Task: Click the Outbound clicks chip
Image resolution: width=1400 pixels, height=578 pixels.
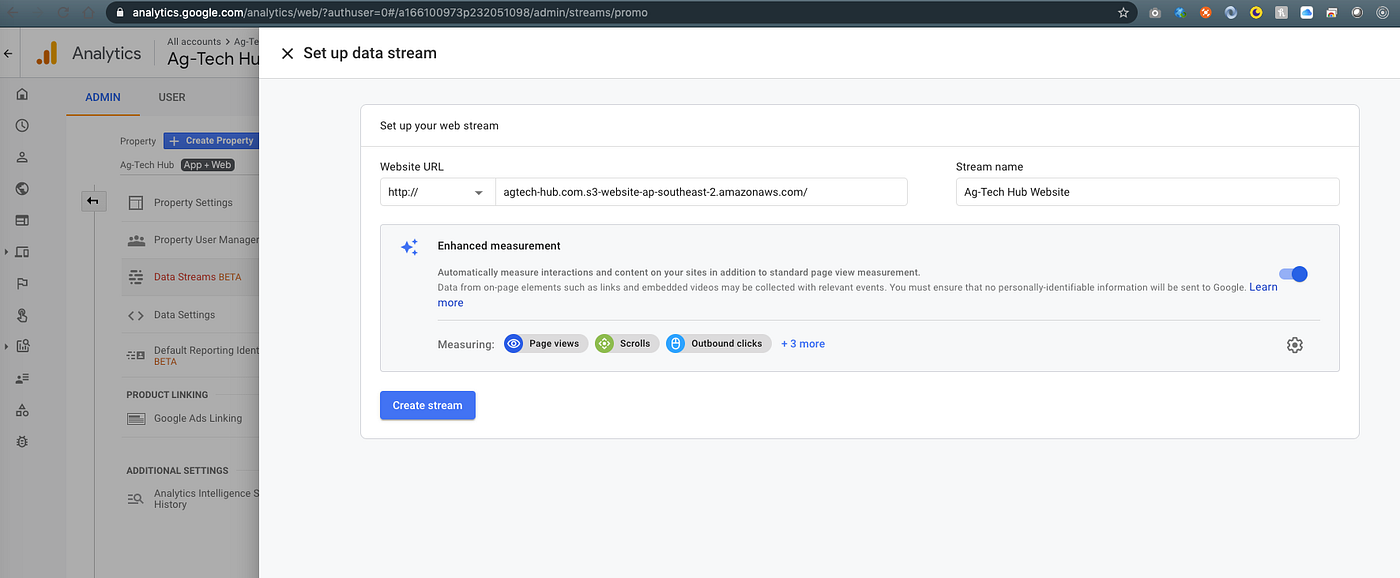Action: [718, 344]
